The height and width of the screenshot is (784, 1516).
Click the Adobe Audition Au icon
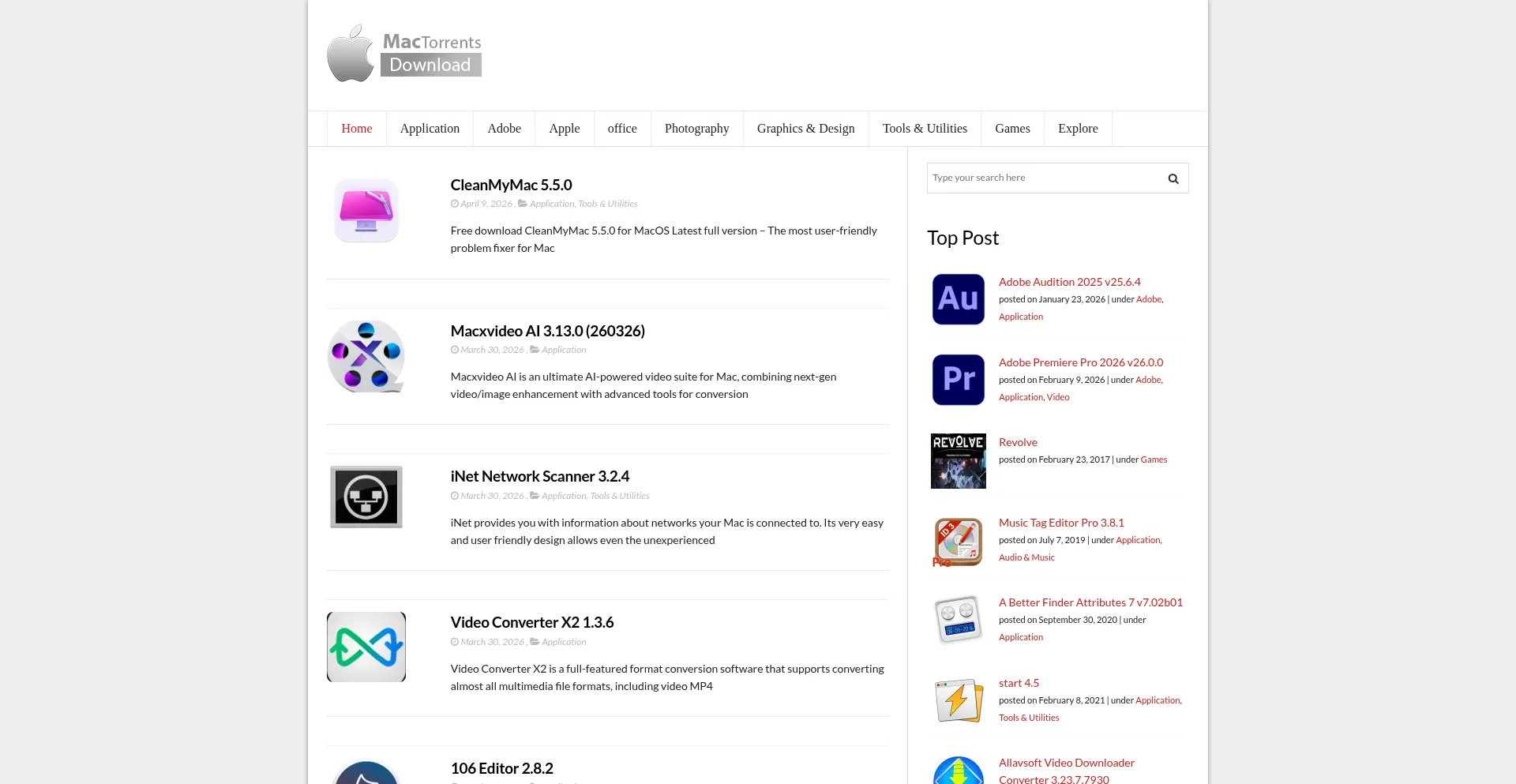[959, 299]
